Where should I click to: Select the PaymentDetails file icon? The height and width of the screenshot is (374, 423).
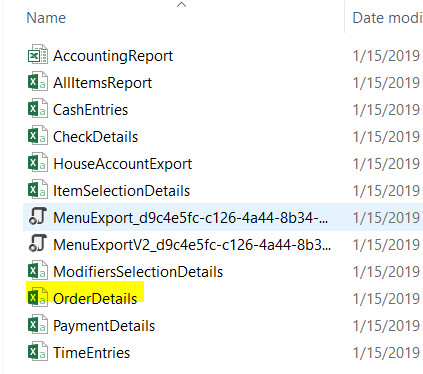click(38, 324)
